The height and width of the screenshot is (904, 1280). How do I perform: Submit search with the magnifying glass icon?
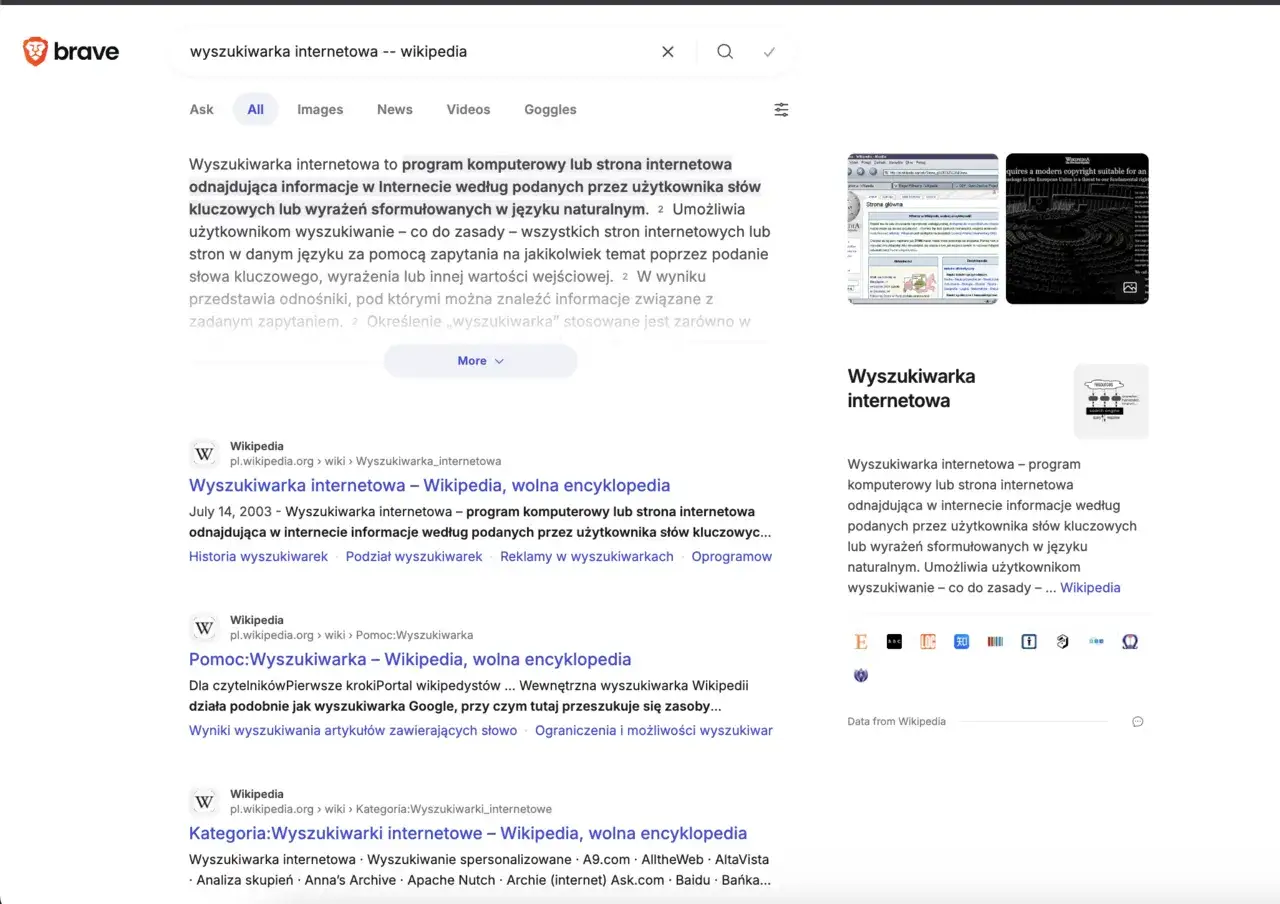pos(725,52)
